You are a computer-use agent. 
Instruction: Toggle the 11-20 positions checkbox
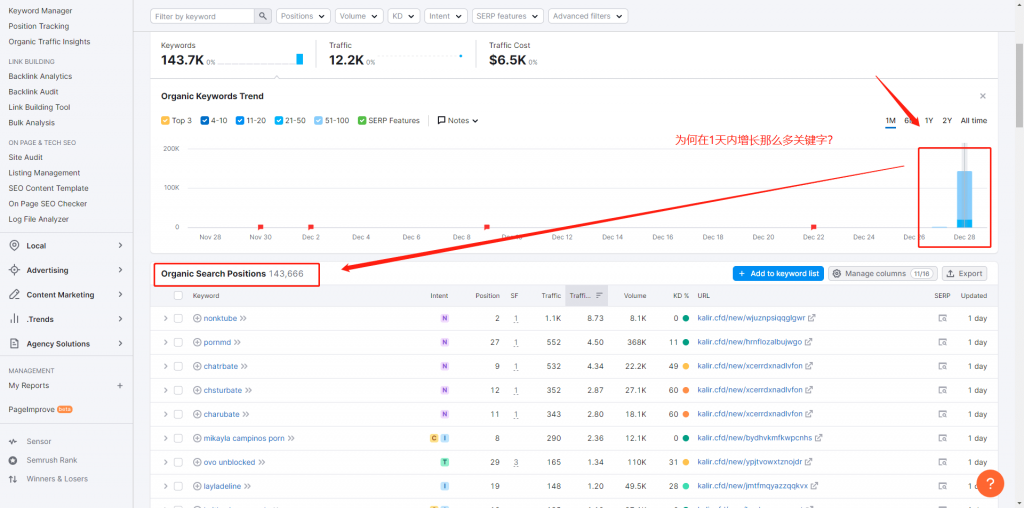(240, 120)
